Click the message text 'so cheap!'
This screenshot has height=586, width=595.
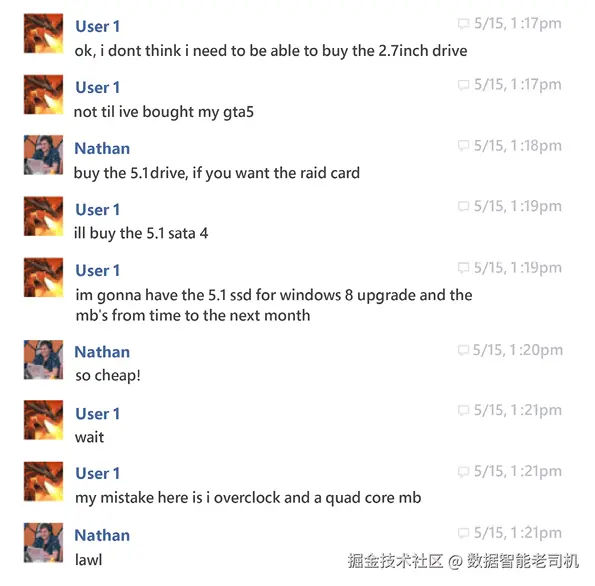(x=108, y=376)
